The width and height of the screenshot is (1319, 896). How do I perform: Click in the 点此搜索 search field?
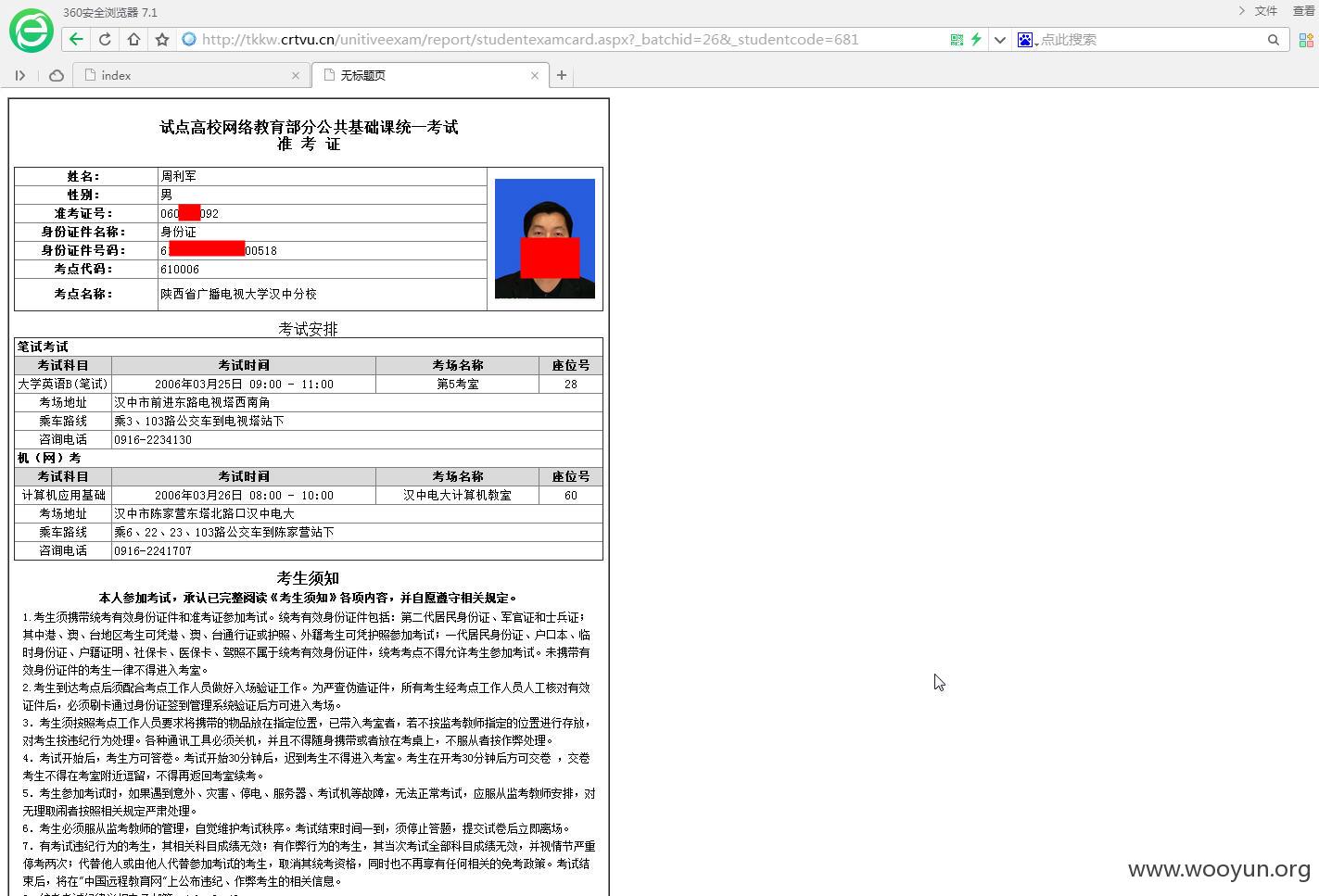click(1149, 40)
